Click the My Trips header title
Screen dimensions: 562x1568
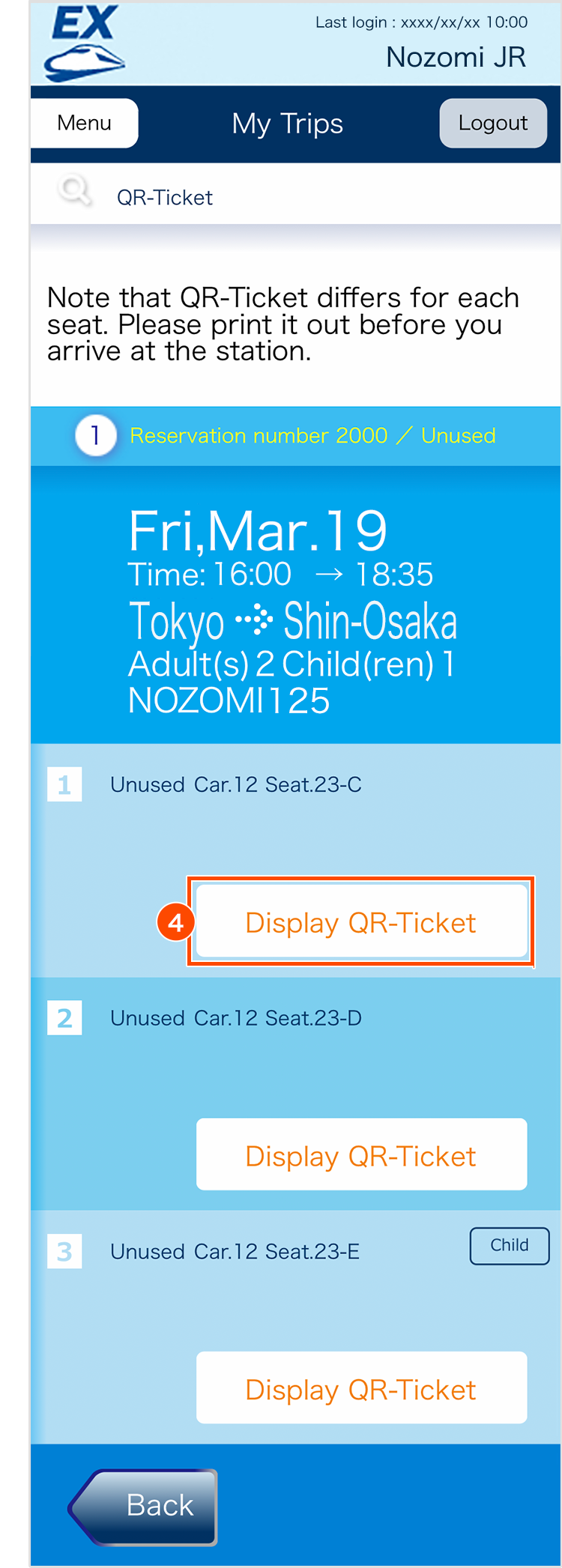[x=288, y=124]
